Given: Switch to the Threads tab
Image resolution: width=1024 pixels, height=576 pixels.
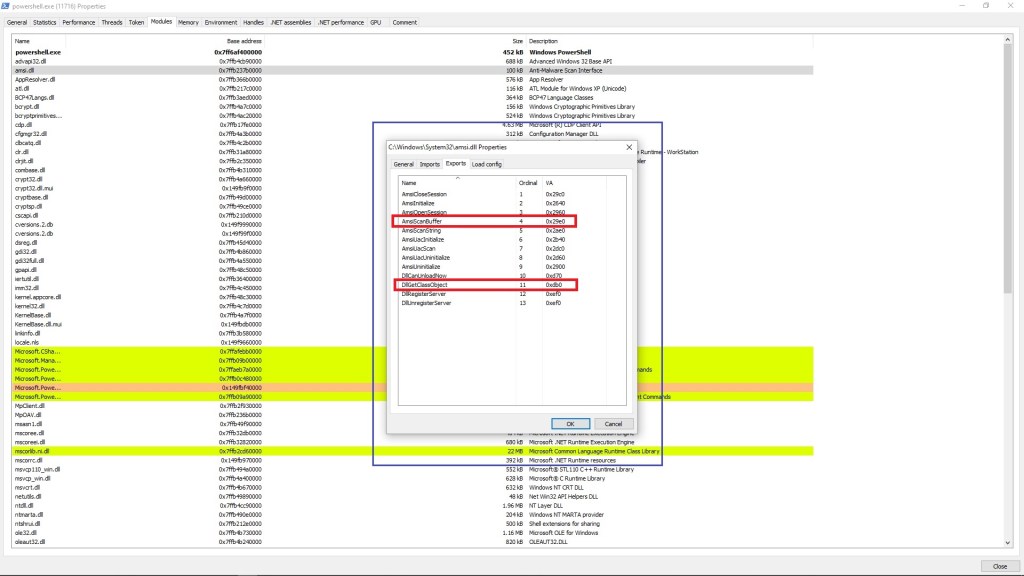Looking at the screenshot, I should [x=112, y=22].
